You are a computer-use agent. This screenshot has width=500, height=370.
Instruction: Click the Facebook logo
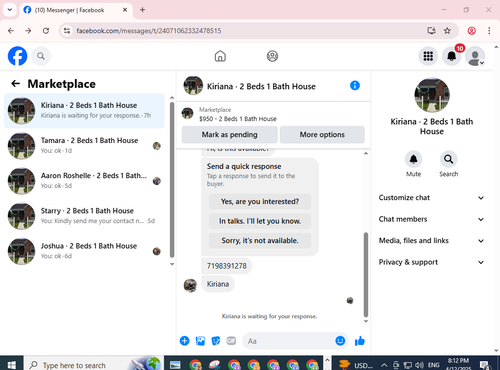[17, 56]
